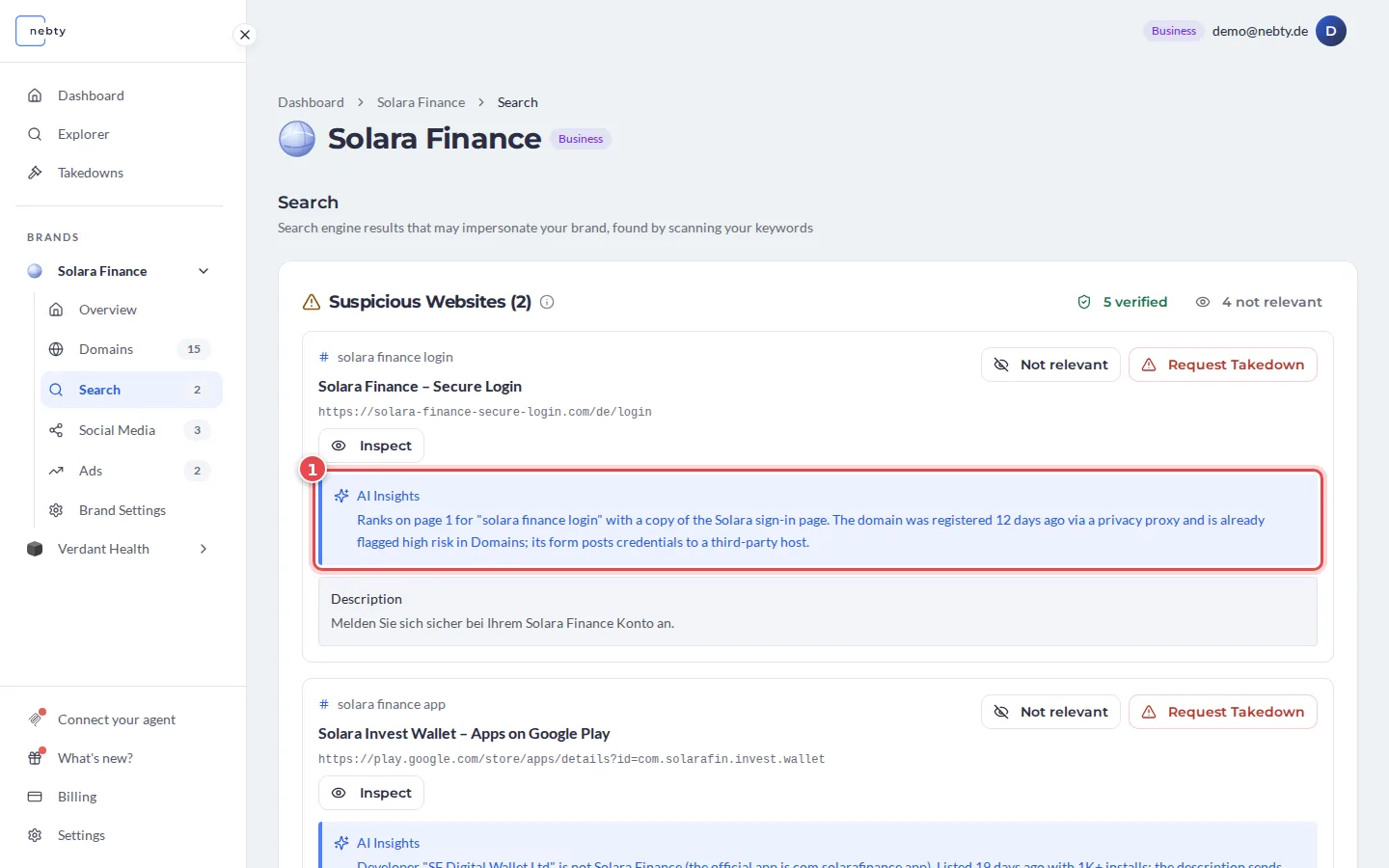
Task: Request Takedown for the Secure Login result
Action: (x=1223, y=365)
